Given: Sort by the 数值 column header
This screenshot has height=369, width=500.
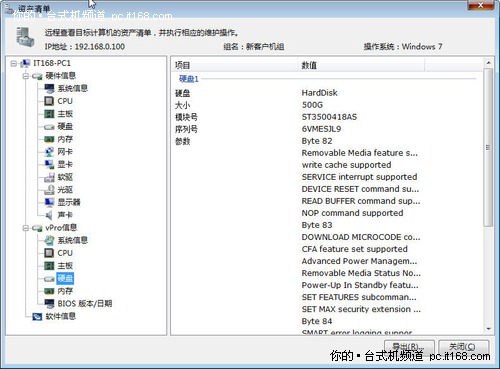Looking at the screenshot, I should [361, 65].
